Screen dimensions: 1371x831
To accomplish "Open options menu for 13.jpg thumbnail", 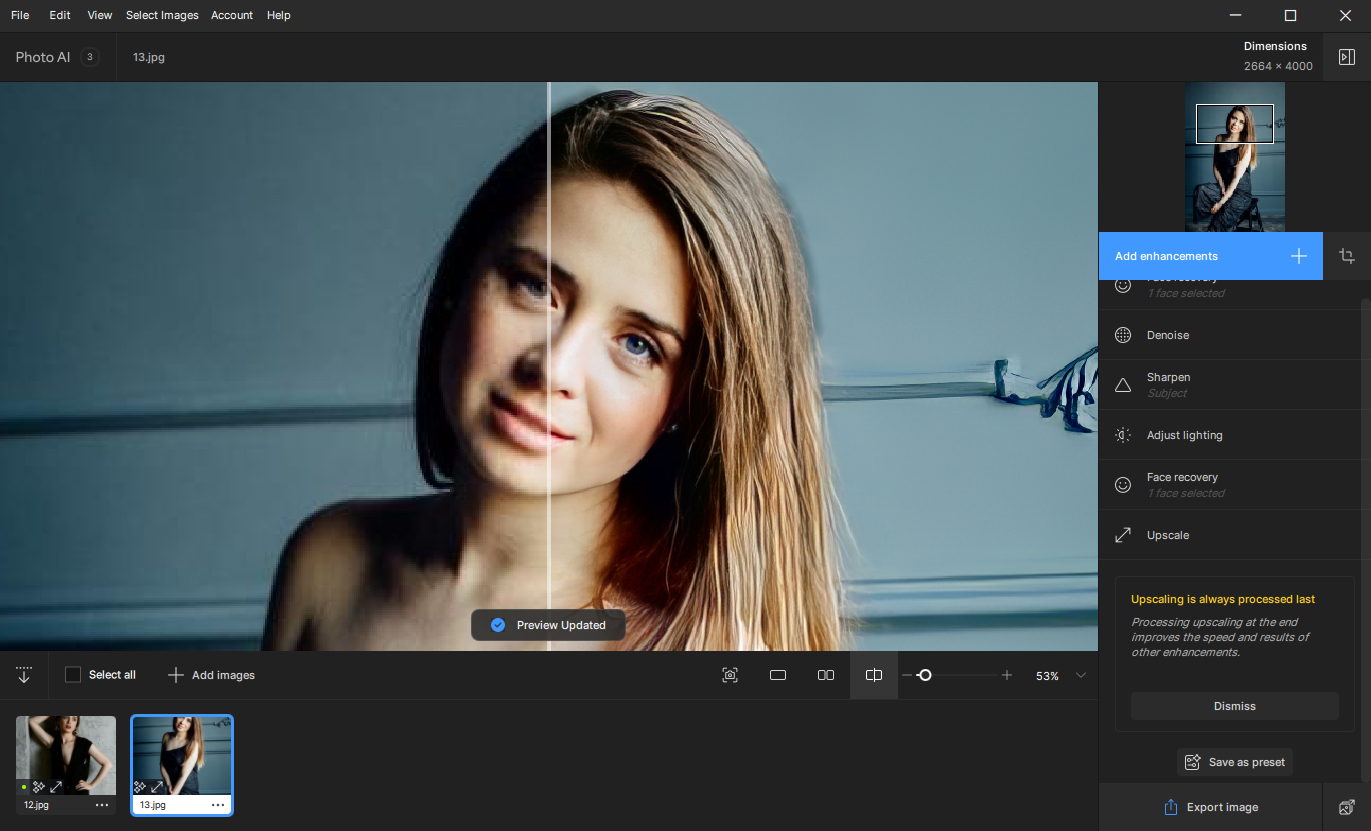I will 218,805.
